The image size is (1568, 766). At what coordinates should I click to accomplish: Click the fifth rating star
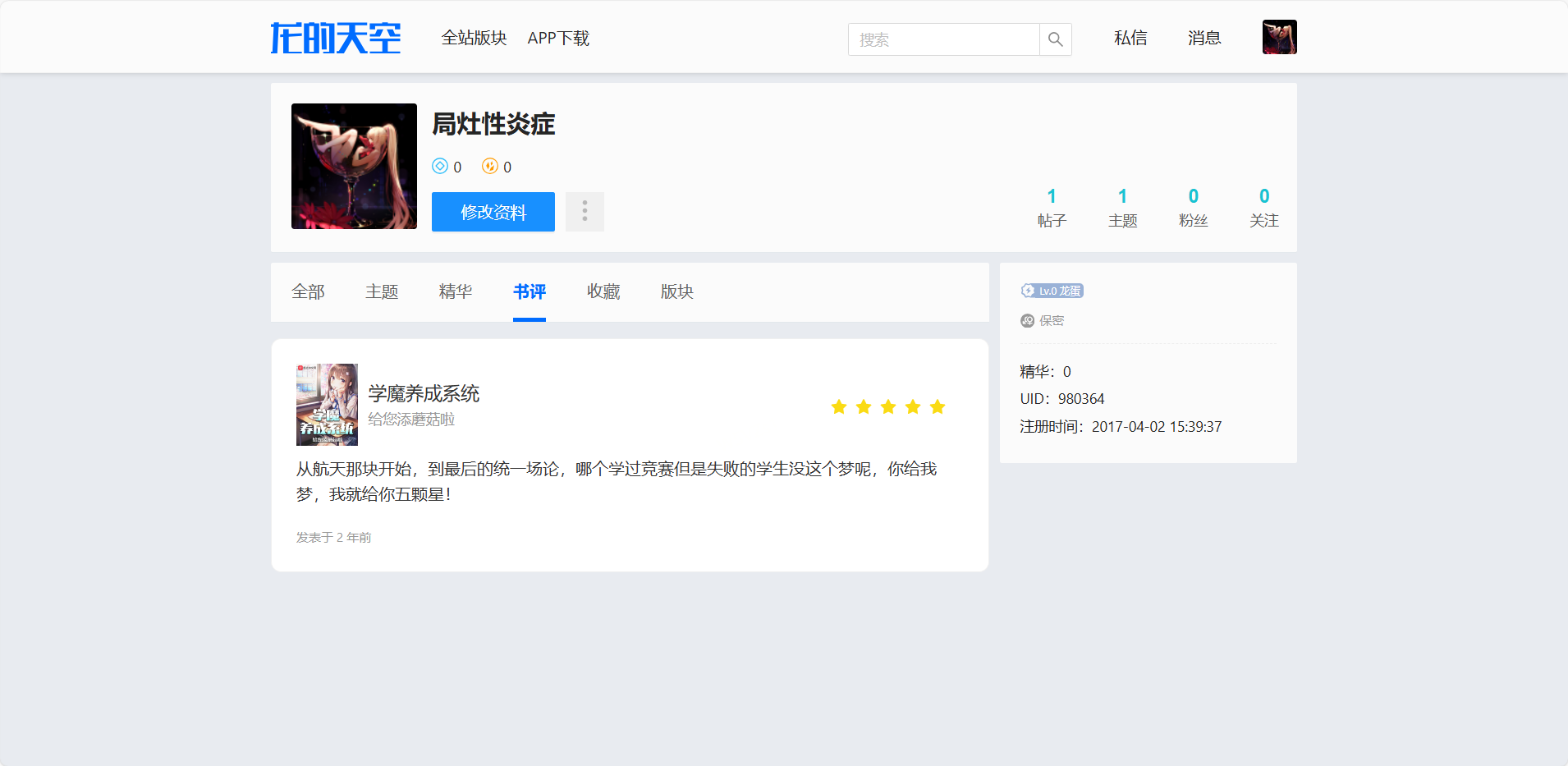(938, 406)
